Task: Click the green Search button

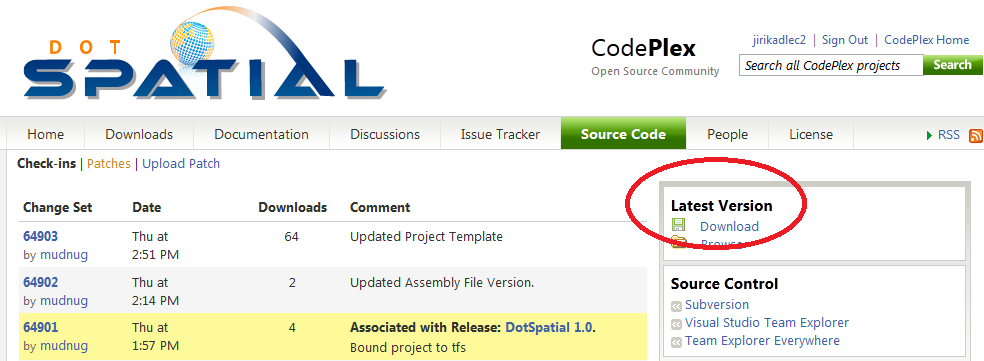Action: click(952, 65)
